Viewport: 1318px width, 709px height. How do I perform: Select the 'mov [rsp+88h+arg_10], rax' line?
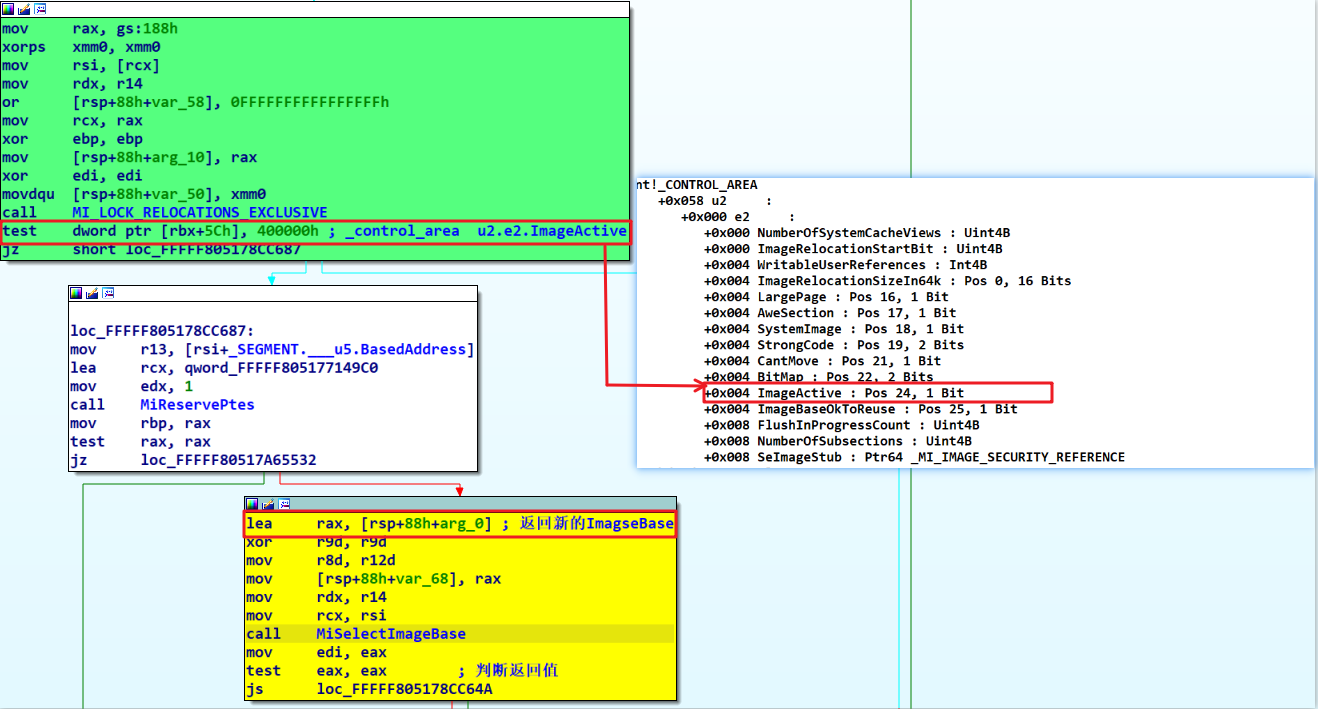click(130, 158)
